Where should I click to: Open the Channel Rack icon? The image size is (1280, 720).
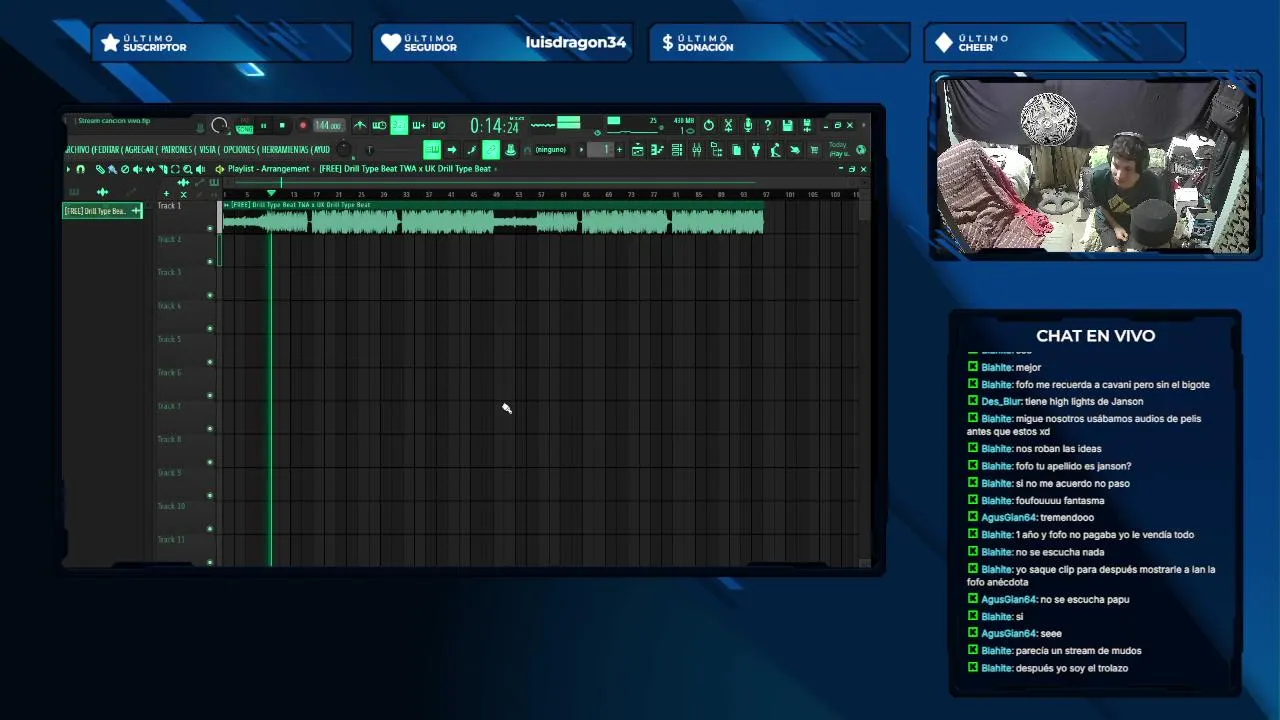[677, 149]
